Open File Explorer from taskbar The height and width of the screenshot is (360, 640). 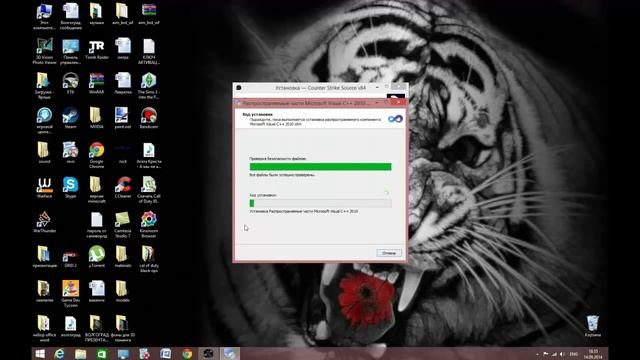coord(81,354)
